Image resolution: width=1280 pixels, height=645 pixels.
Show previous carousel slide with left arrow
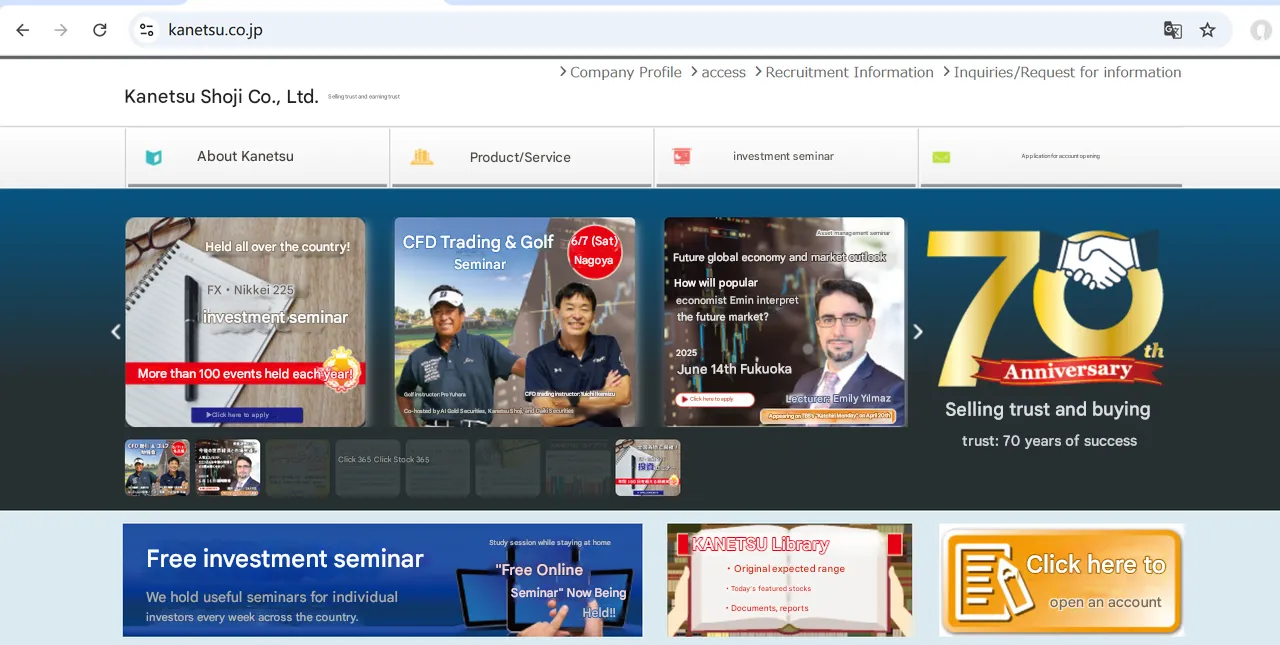115,332
